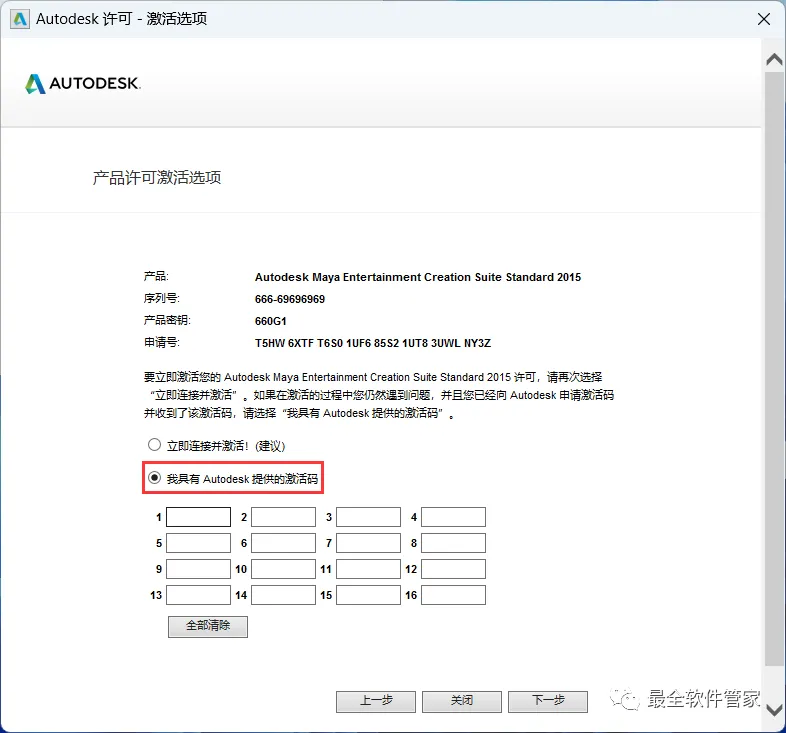
Task: Select the '立即连接并激活' radio option
Action: (154, 445)
